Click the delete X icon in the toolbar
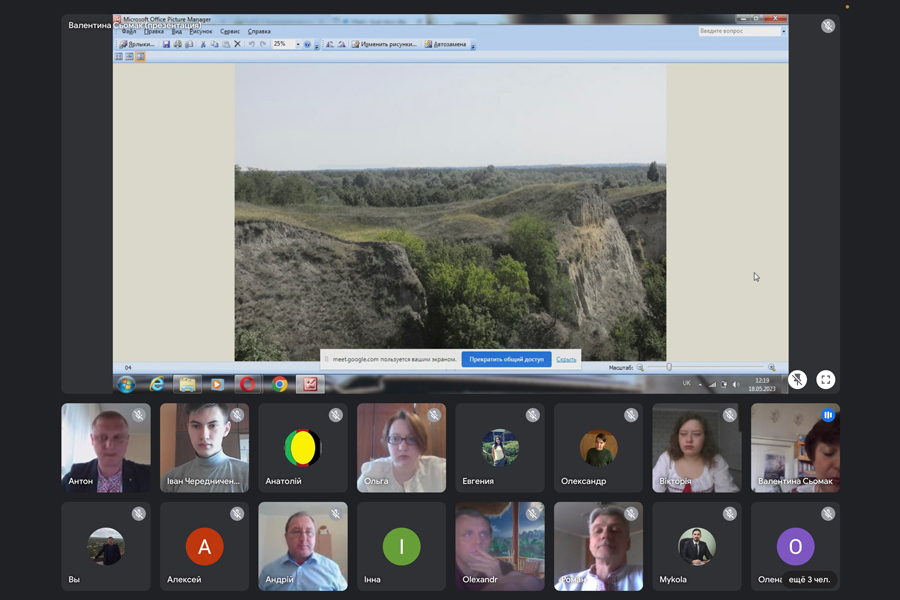This screenshot has height=600, width=900. tap(237, 44)
